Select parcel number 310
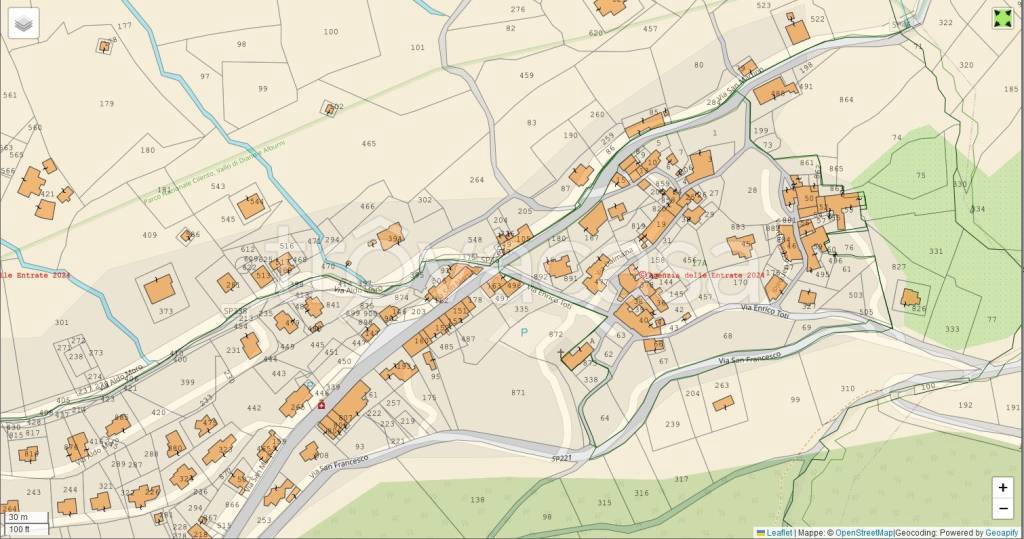Viewport: 1024px width, 539px height. pos(847,388)
